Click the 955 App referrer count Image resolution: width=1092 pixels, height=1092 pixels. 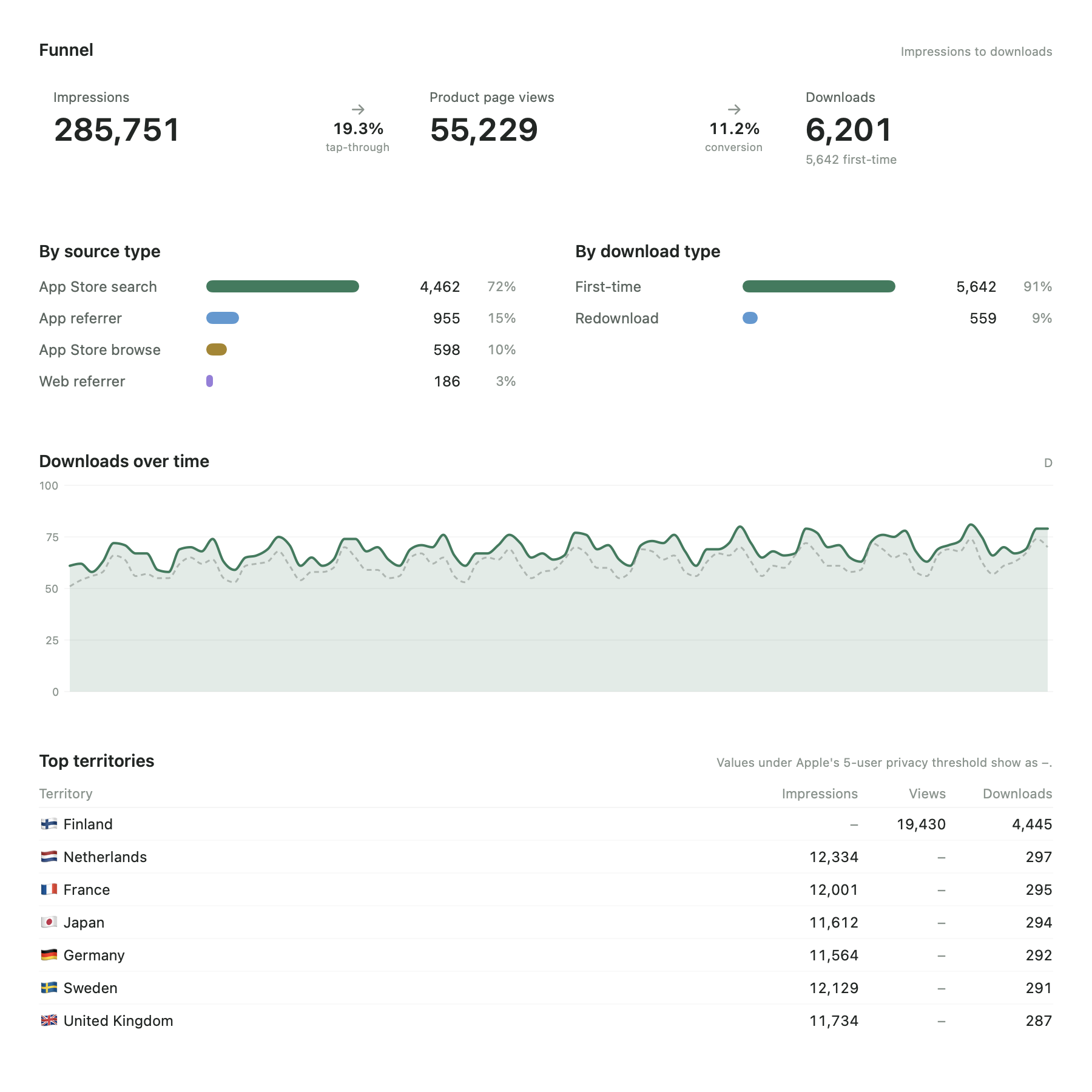(447, 318)
